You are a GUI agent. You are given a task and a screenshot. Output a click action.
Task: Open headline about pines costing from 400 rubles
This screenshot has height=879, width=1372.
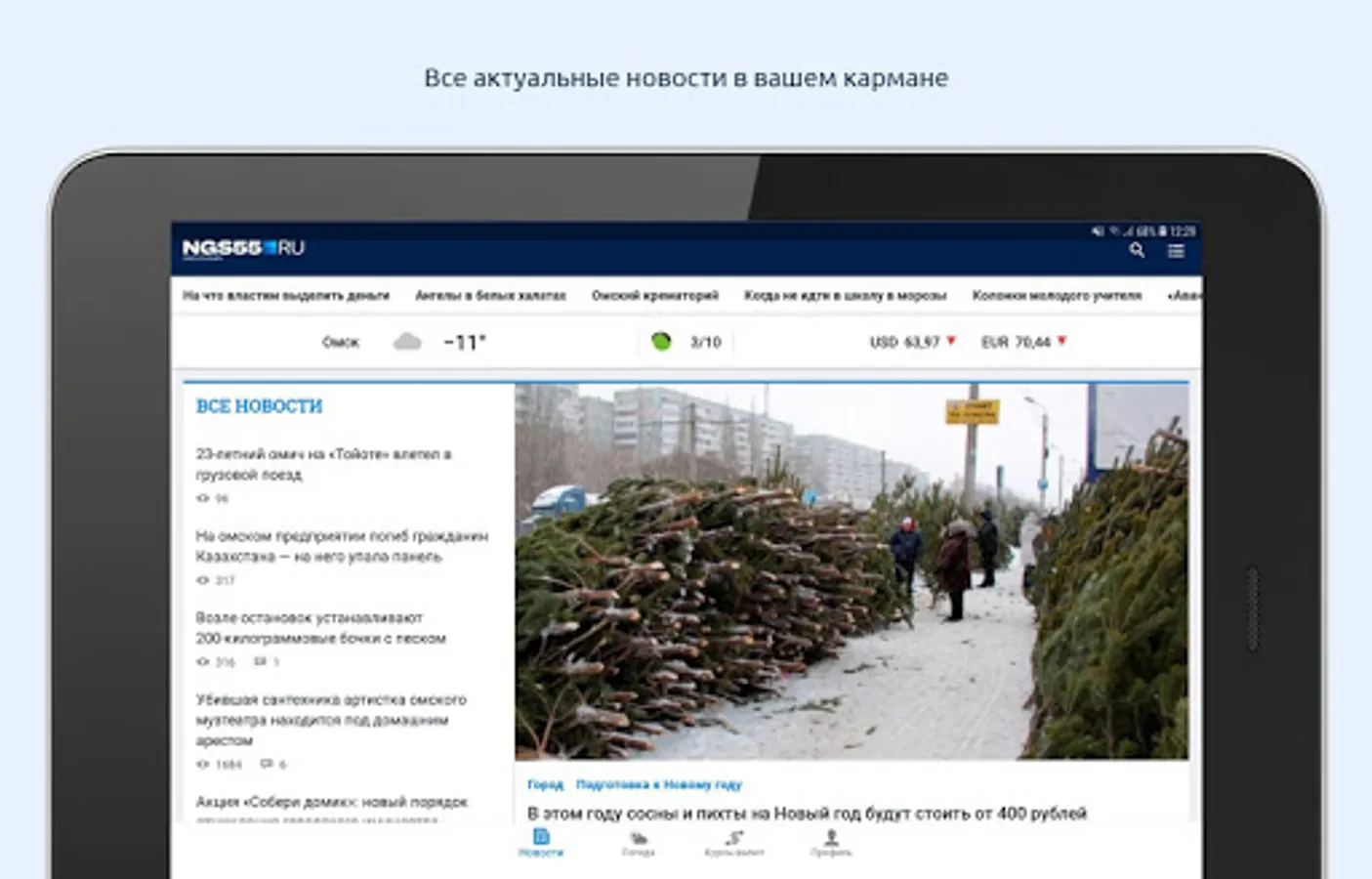pyautogui.click(x=807, y=813)
